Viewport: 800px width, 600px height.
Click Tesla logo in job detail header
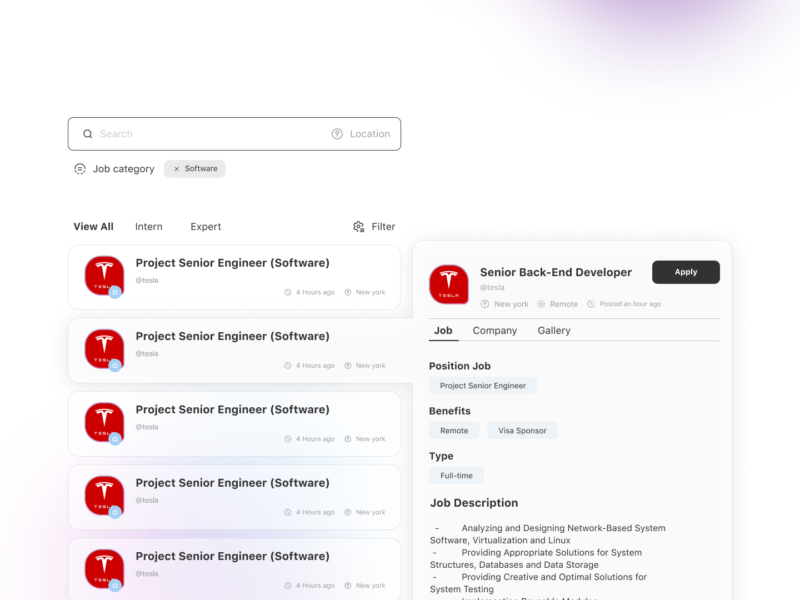click(x=449, y=284)
